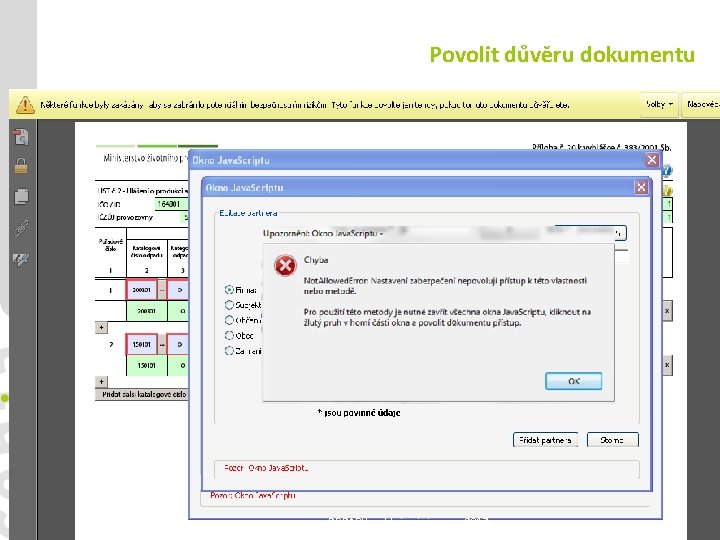Click the catalog number field 200301 in row 1

141,290
